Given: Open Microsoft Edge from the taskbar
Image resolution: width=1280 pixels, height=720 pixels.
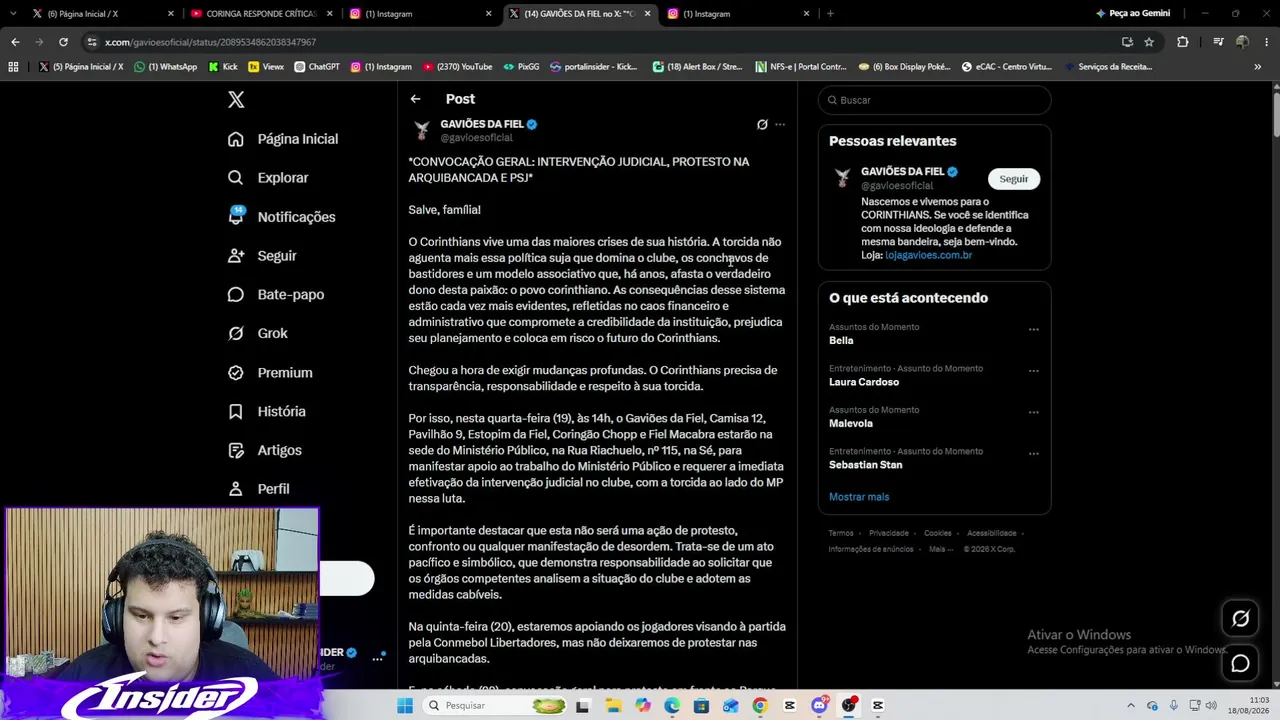Looking at the screenshot, I should coord(672,706).
